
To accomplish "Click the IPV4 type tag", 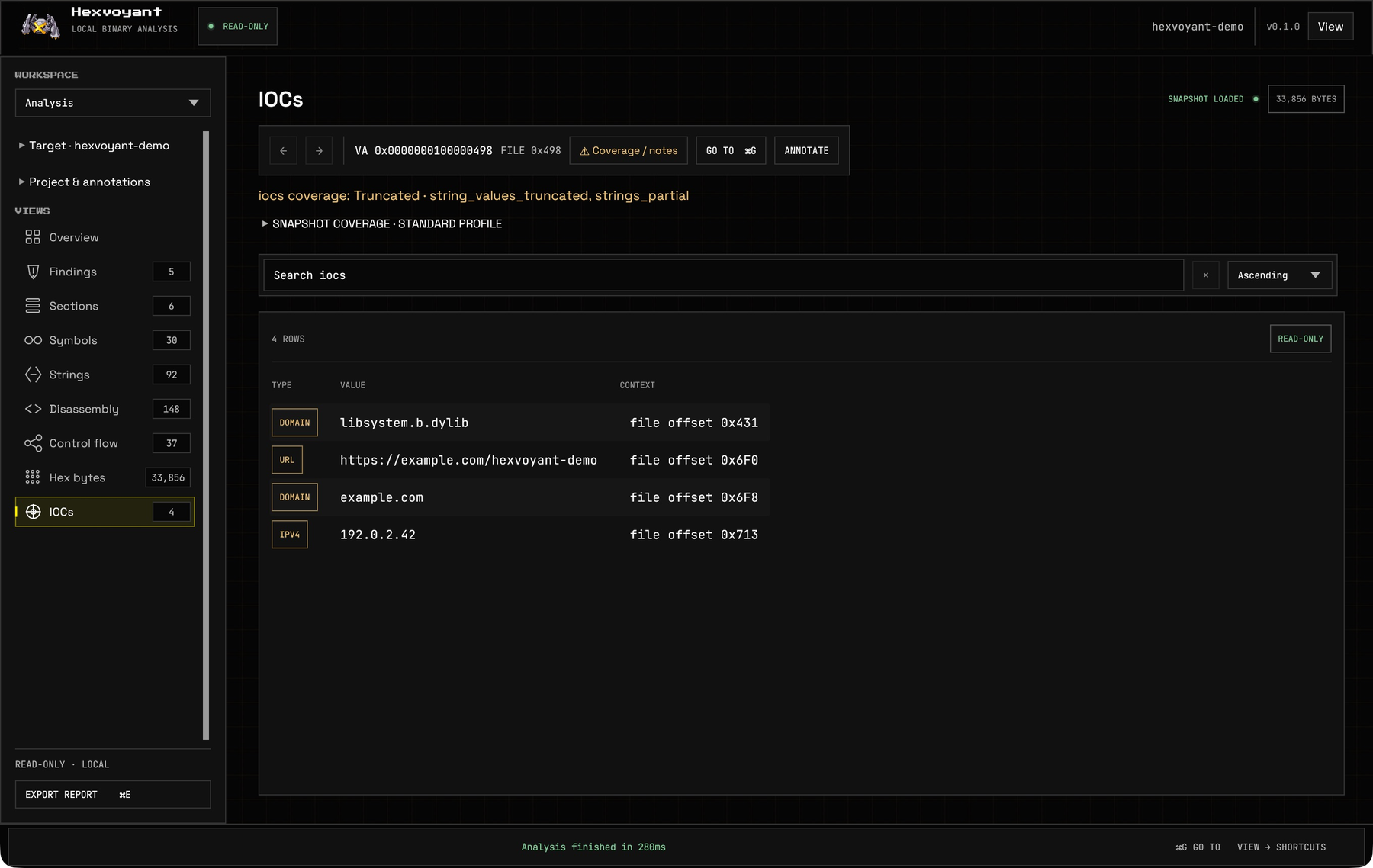I will pos(290,535).
